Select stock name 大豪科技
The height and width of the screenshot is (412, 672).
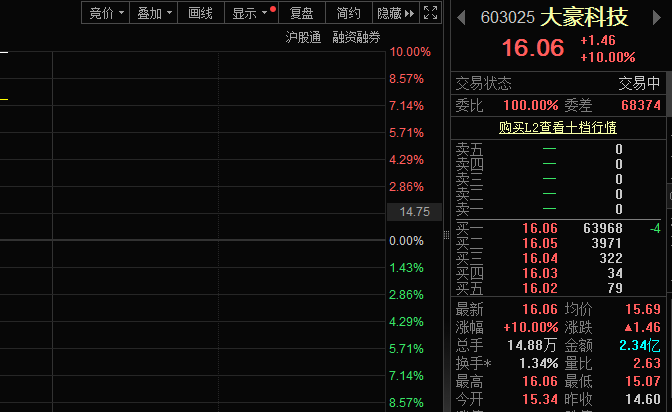pyautogui.click(x=584, y=17)
